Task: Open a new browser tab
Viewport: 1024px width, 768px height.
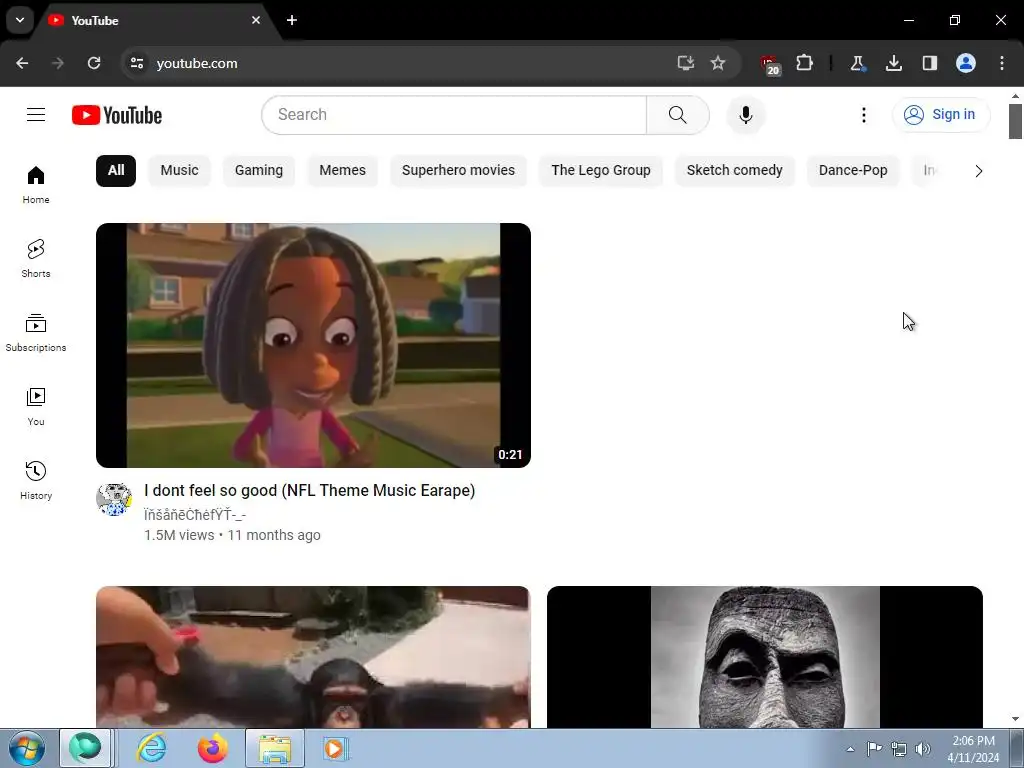Action: 292,20
